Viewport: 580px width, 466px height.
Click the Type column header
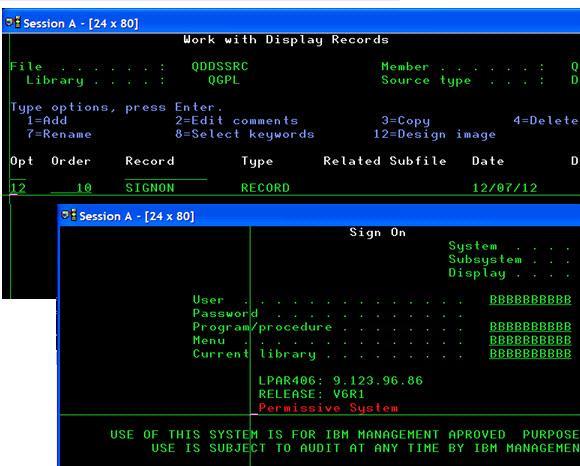[x=257, y=161]
